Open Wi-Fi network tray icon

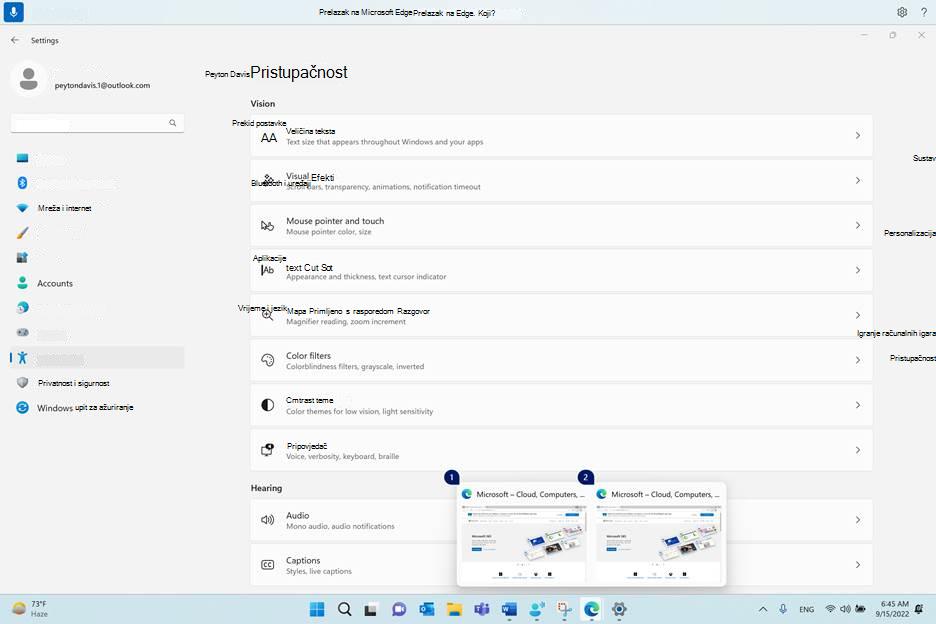coord(830,609)
